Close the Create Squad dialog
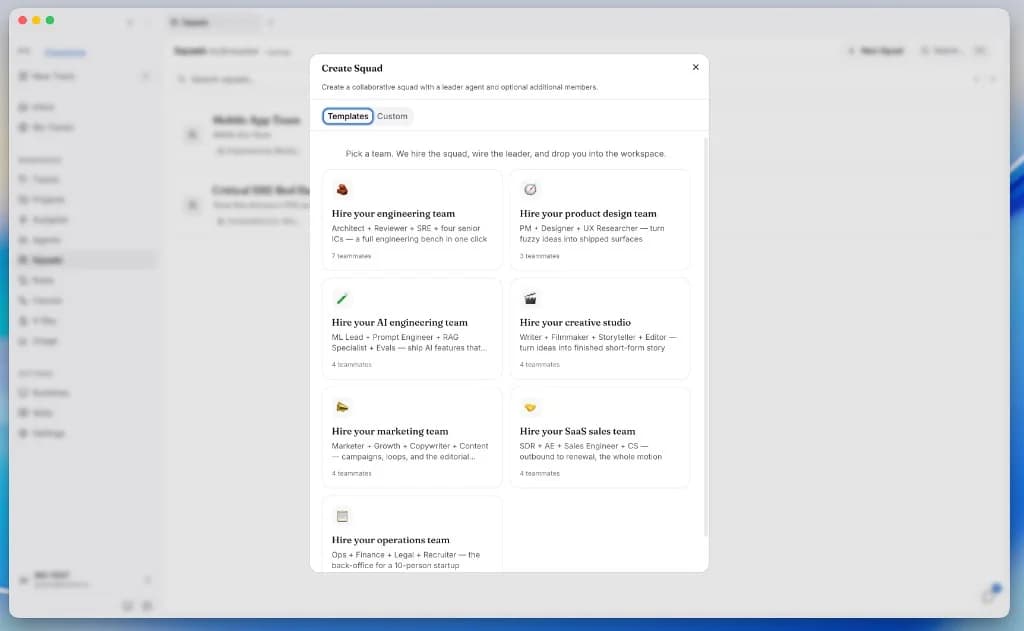The width and height of the screenshot is (1024, 631). pyautogui.click(x=696, y=67)
